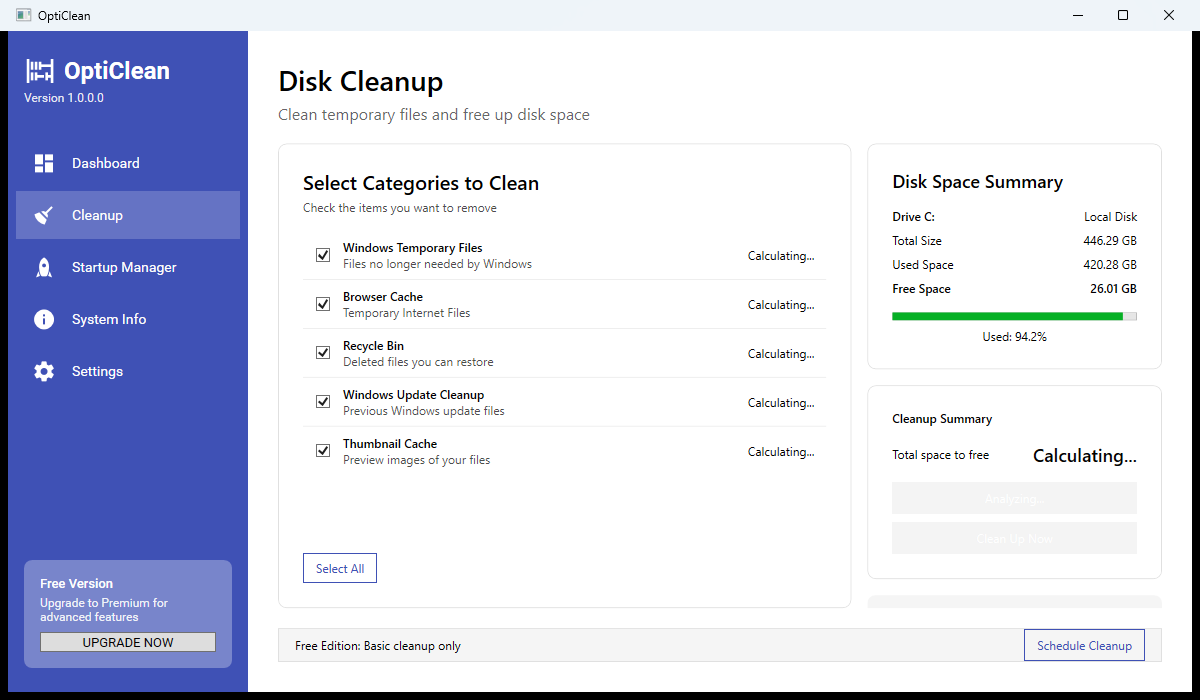This screenshot has width=1200, height=700.
Task: Click the Startup Manager rocket icon
Action: [44, 267]
